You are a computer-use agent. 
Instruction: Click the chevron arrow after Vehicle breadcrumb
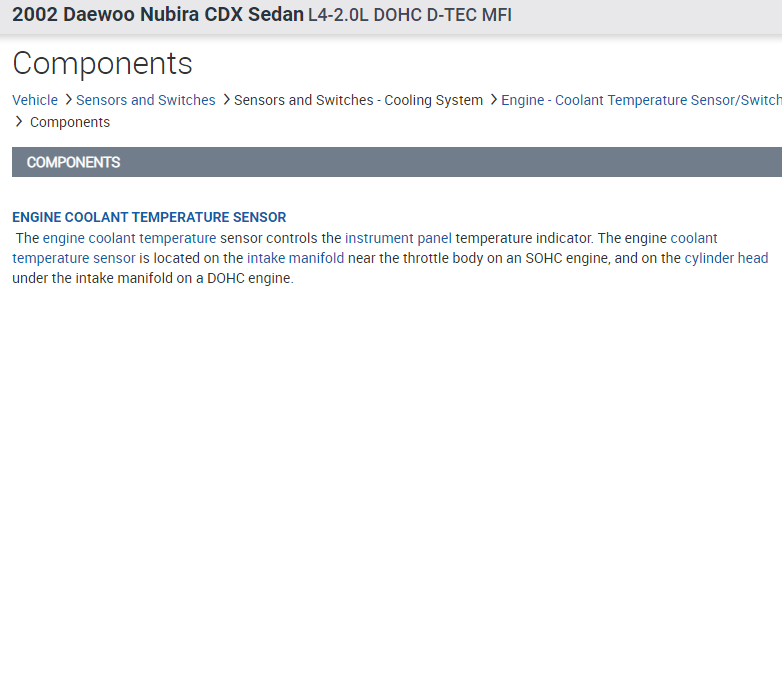tap(68, 100)
